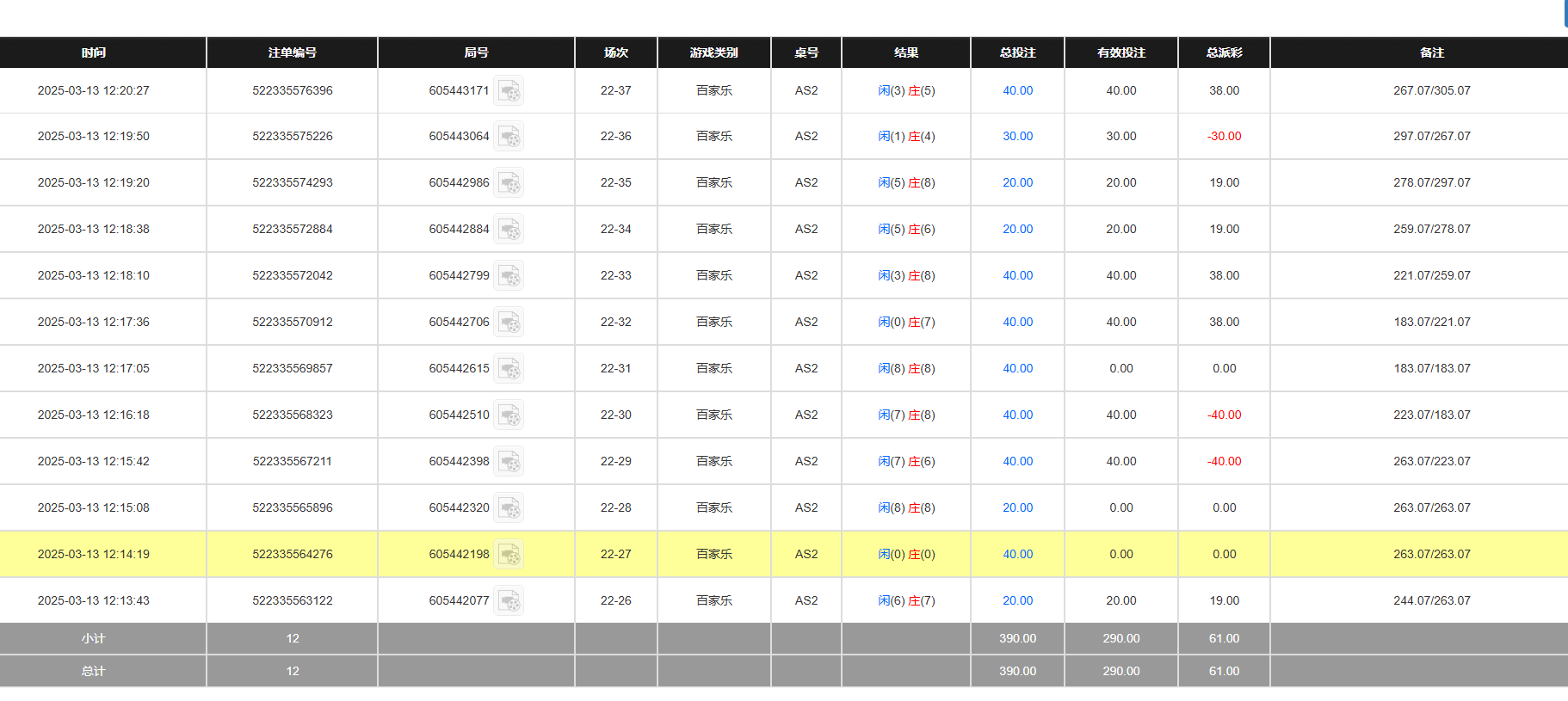This screenshot has width=1568, height=701.
Task: Open the replay icon for round 605442986
Action: (x=509, y=183)
